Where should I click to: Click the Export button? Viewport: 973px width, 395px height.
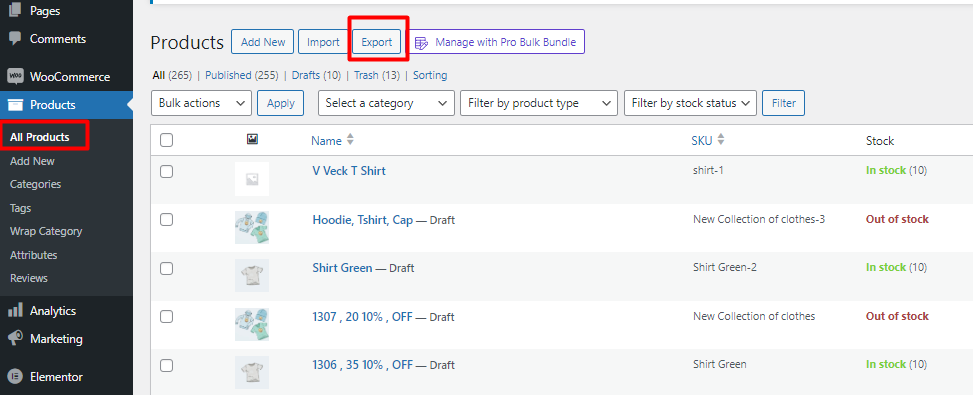pyautogui.click(x=377, y=42)
